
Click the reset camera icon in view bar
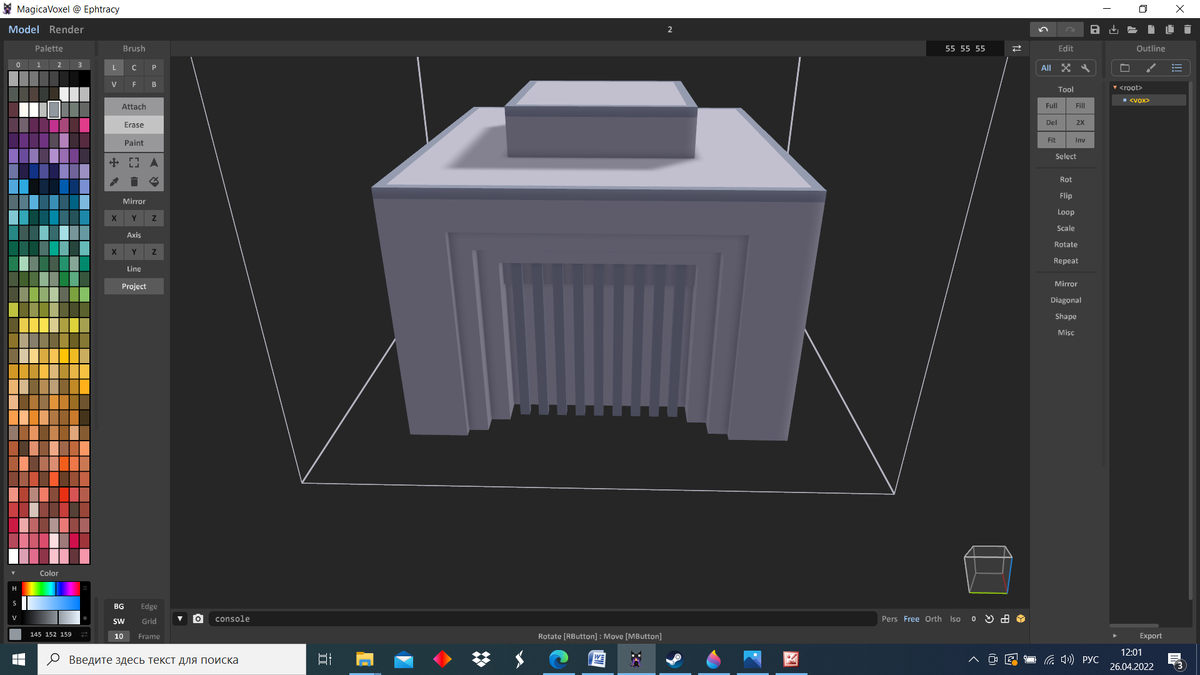[x=989, y=619]
